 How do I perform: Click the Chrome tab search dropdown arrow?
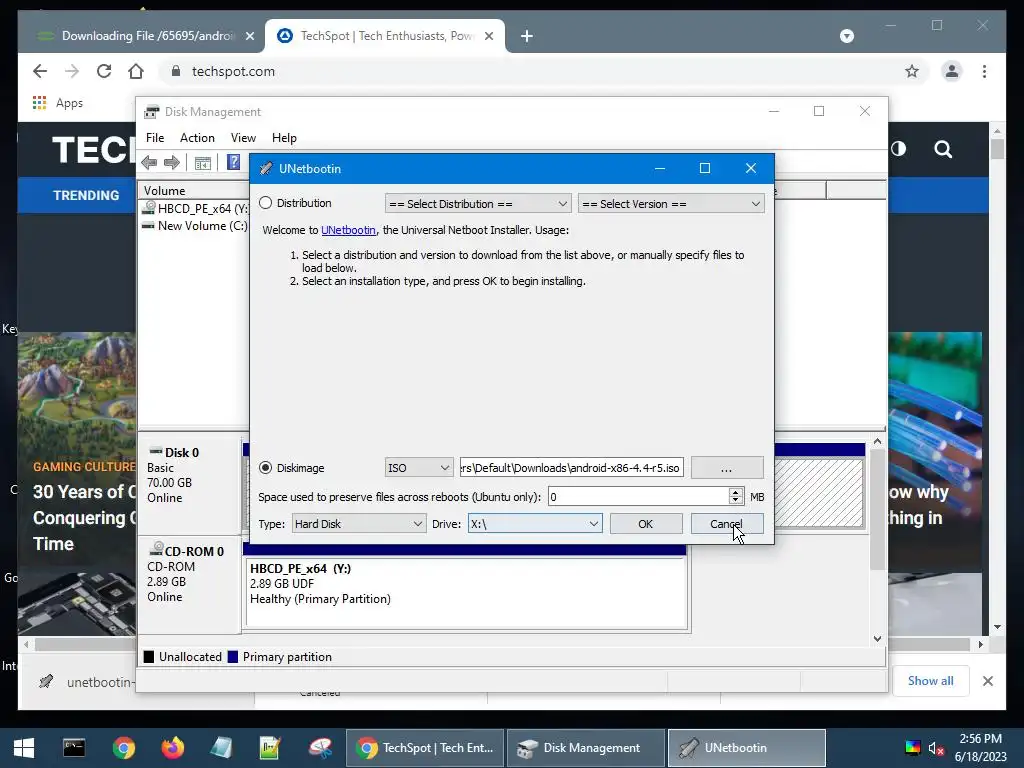point(846,36)
